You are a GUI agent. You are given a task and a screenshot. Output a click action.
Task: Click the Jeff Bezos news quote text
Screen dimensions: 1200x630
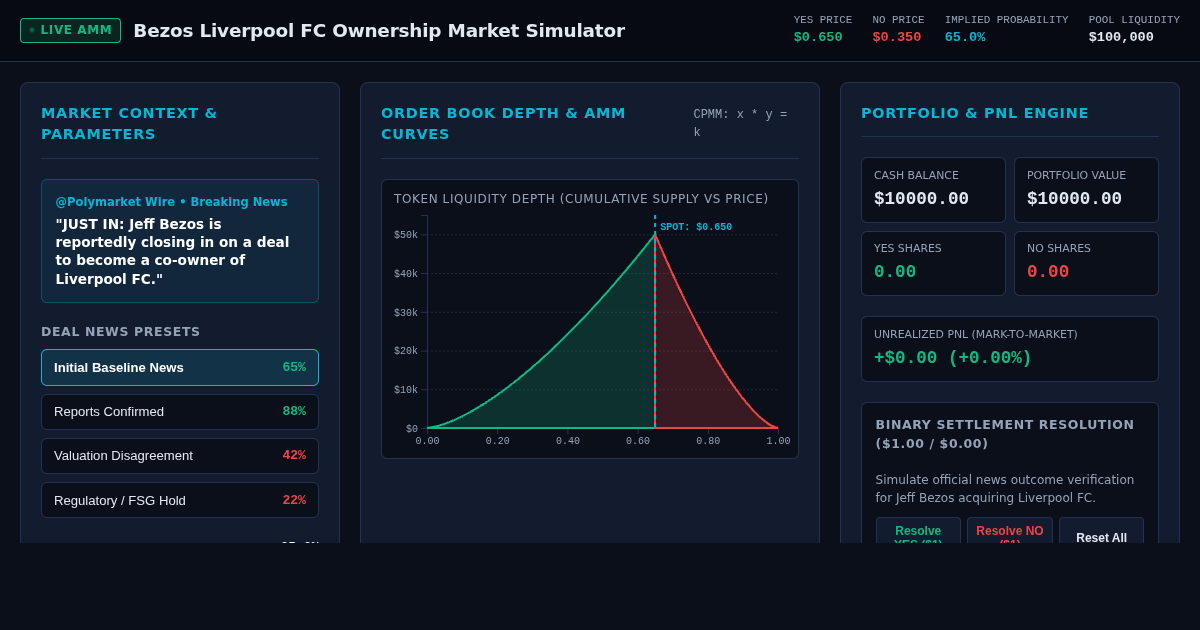coord(172,252)
